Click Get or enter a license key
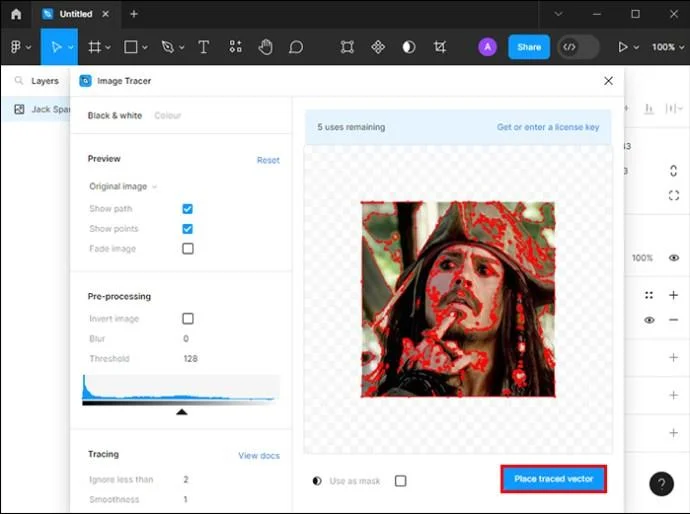Screen dimensions: 690x514 pos(548,127)
